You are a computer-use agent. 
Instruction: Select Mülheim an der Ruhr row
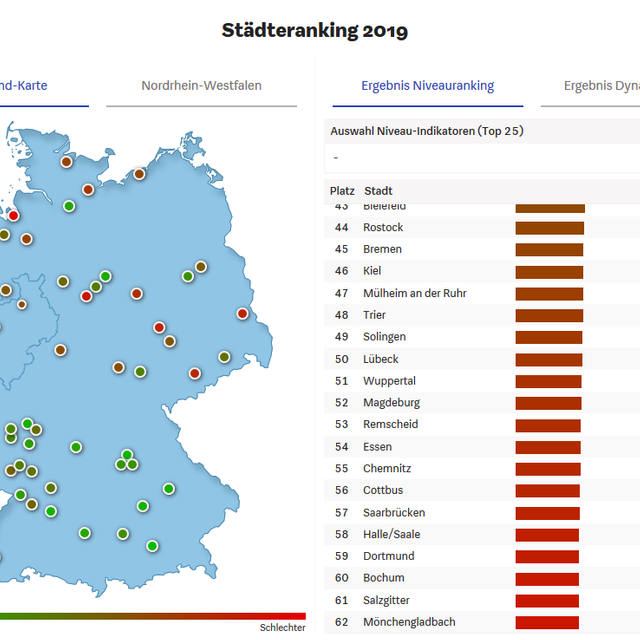(x=414, y=293)
